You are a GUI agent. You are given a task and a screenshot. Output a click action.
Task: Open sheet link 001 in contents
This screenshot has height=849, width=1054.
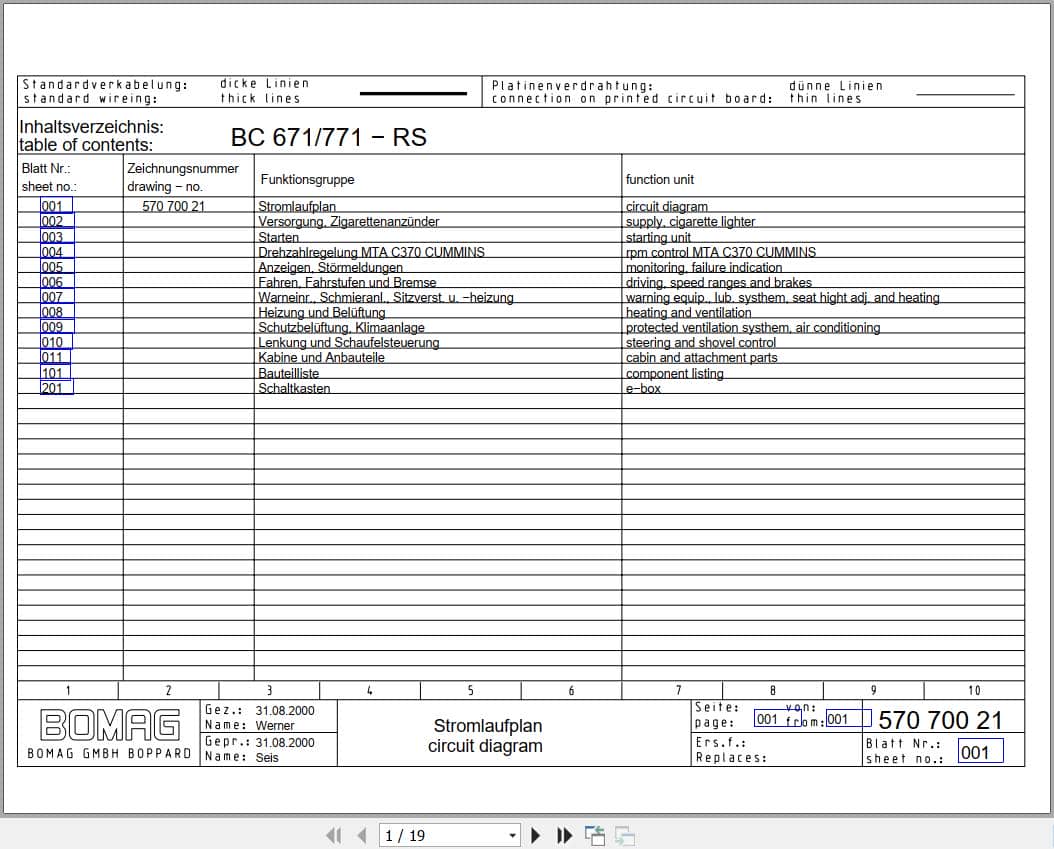click(56, 206)
